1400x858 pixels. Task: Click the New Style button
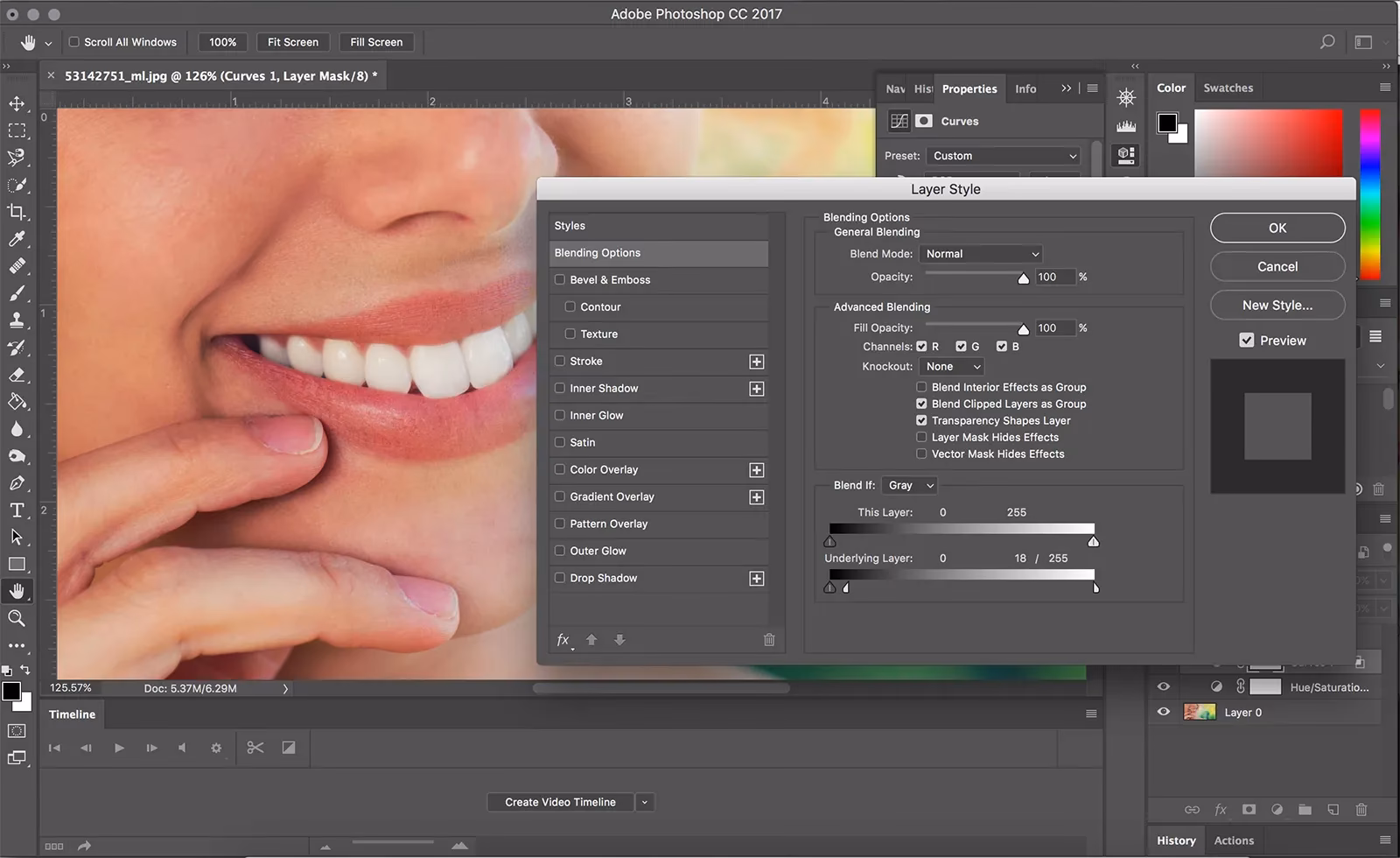(1277, 305)
